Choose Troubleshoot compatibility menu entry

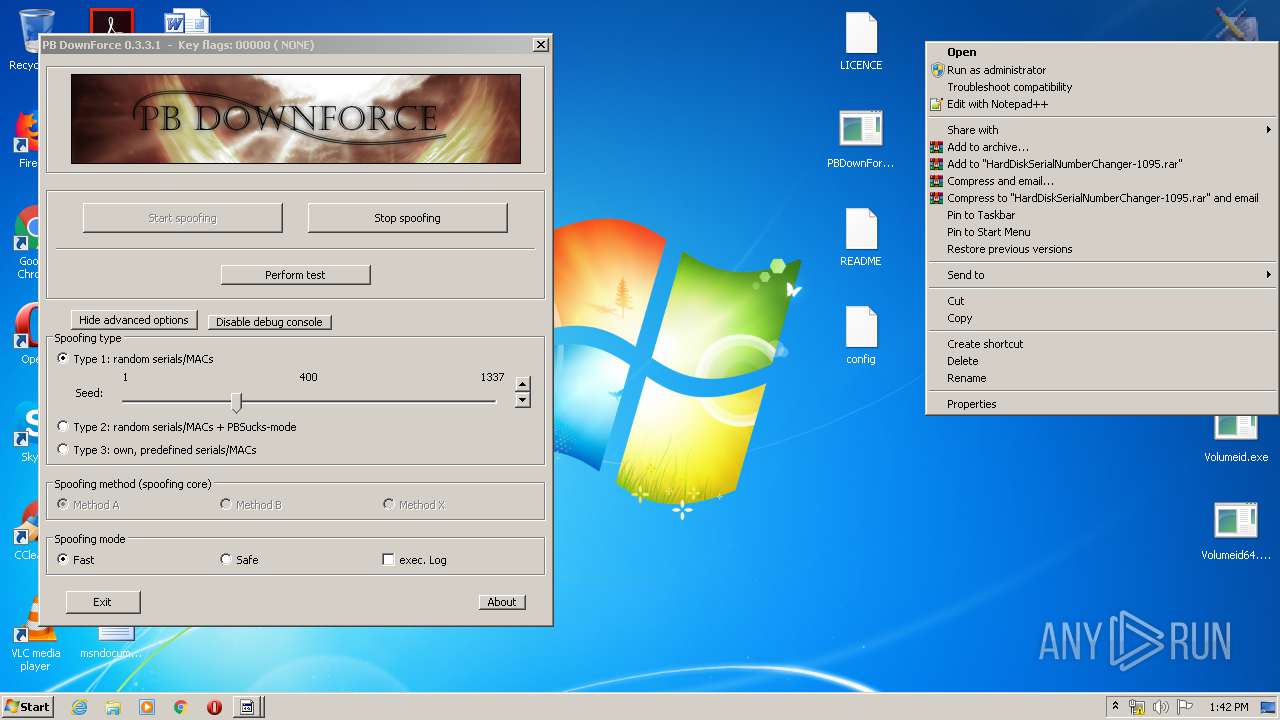tap(1101, 87)
